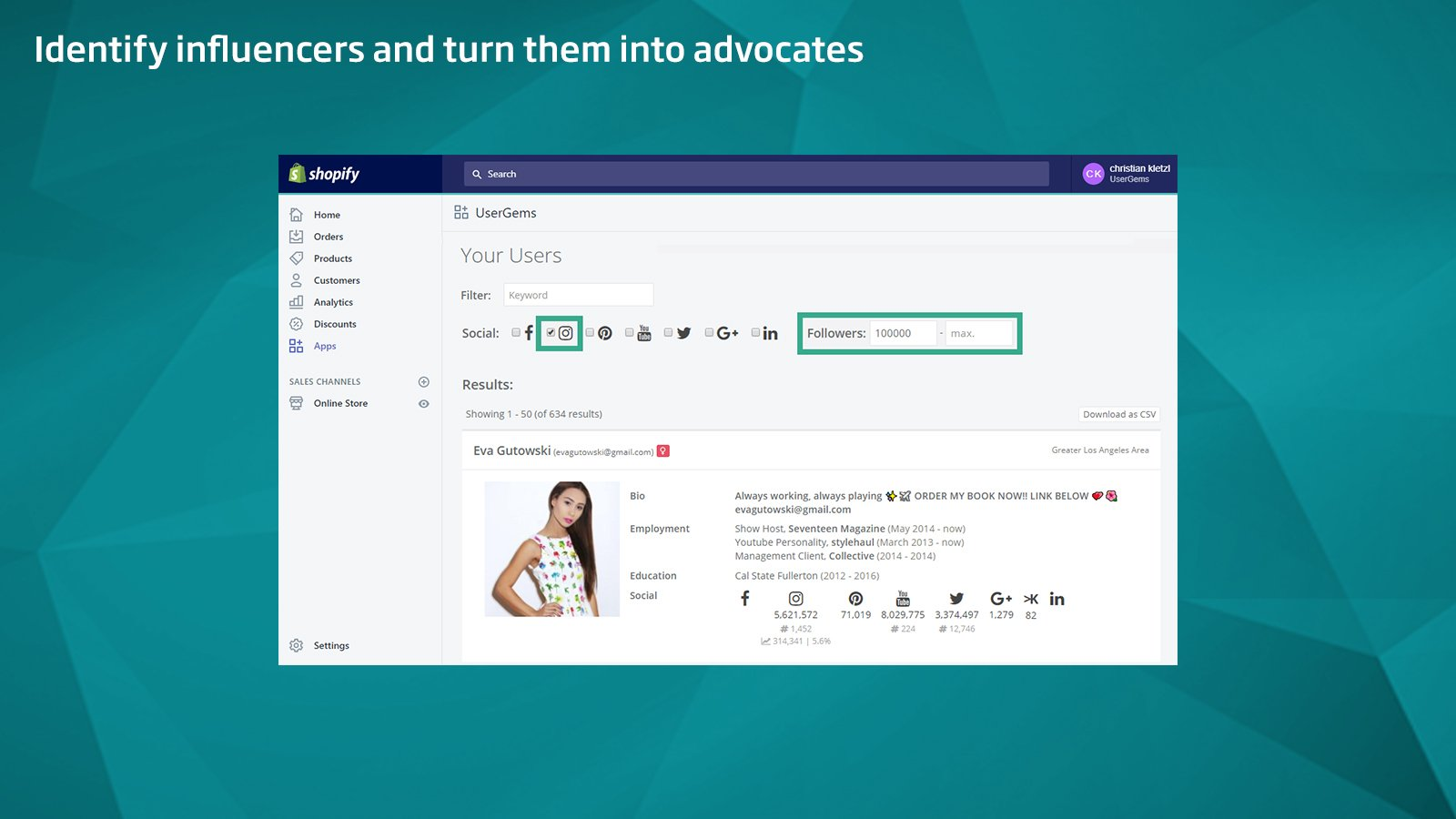Enable the Twitter social checkbox
Image resolution: width=1456 pixels, height=819 pixels.
pos(668,333)
